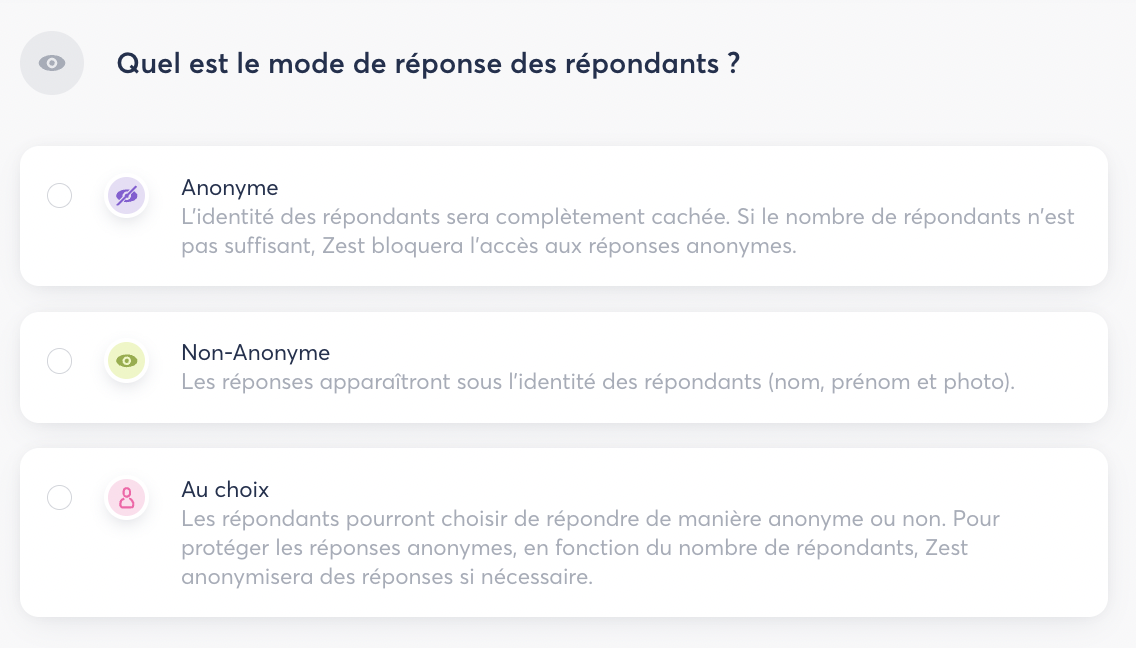Click the text 'anonymisera des réponses si nécessaire'
This screenshot has height=648, width=1136.
click(387, 578)
